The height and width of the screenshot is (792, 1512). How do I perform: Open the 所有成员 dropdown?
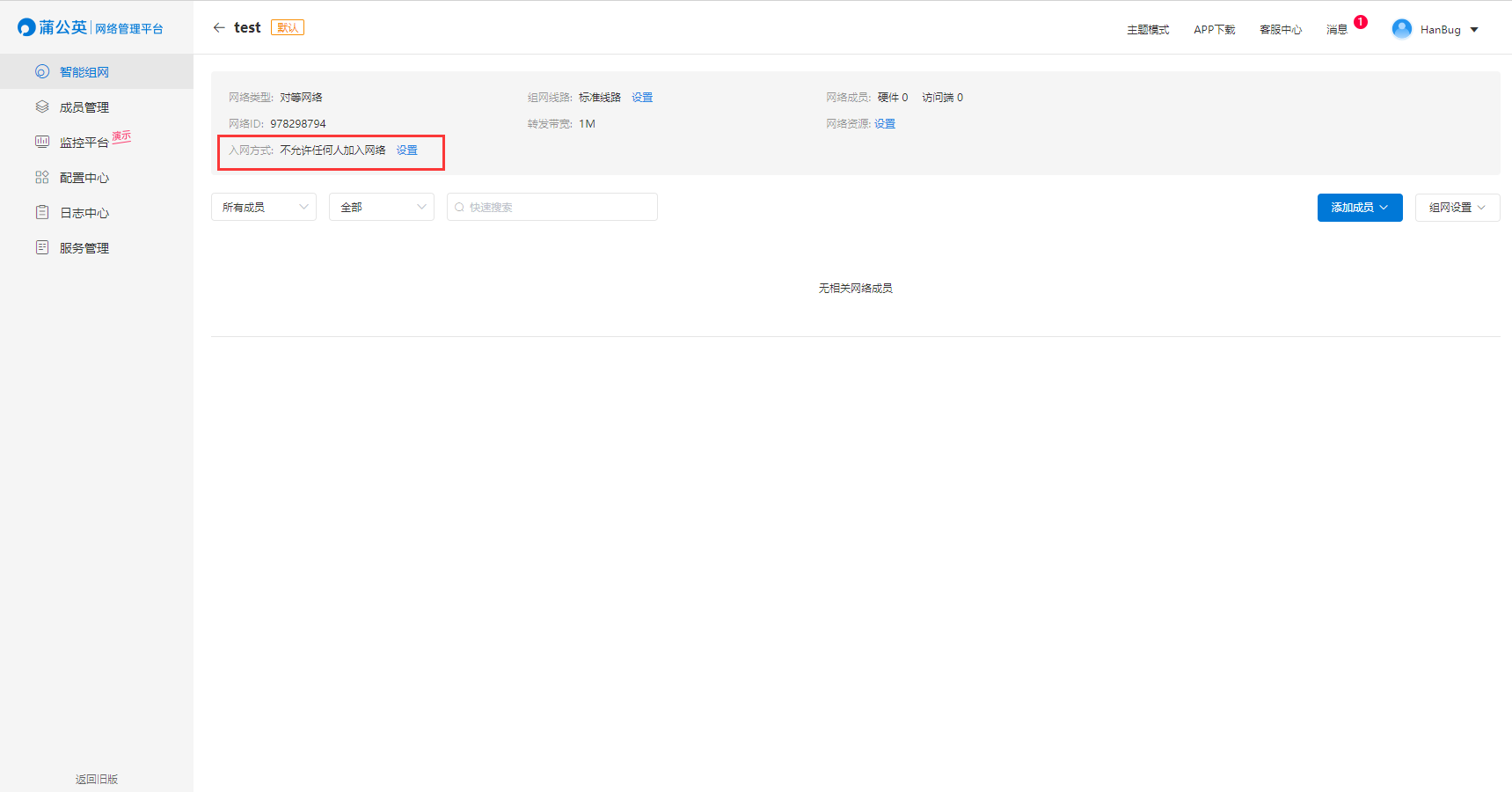264,207
